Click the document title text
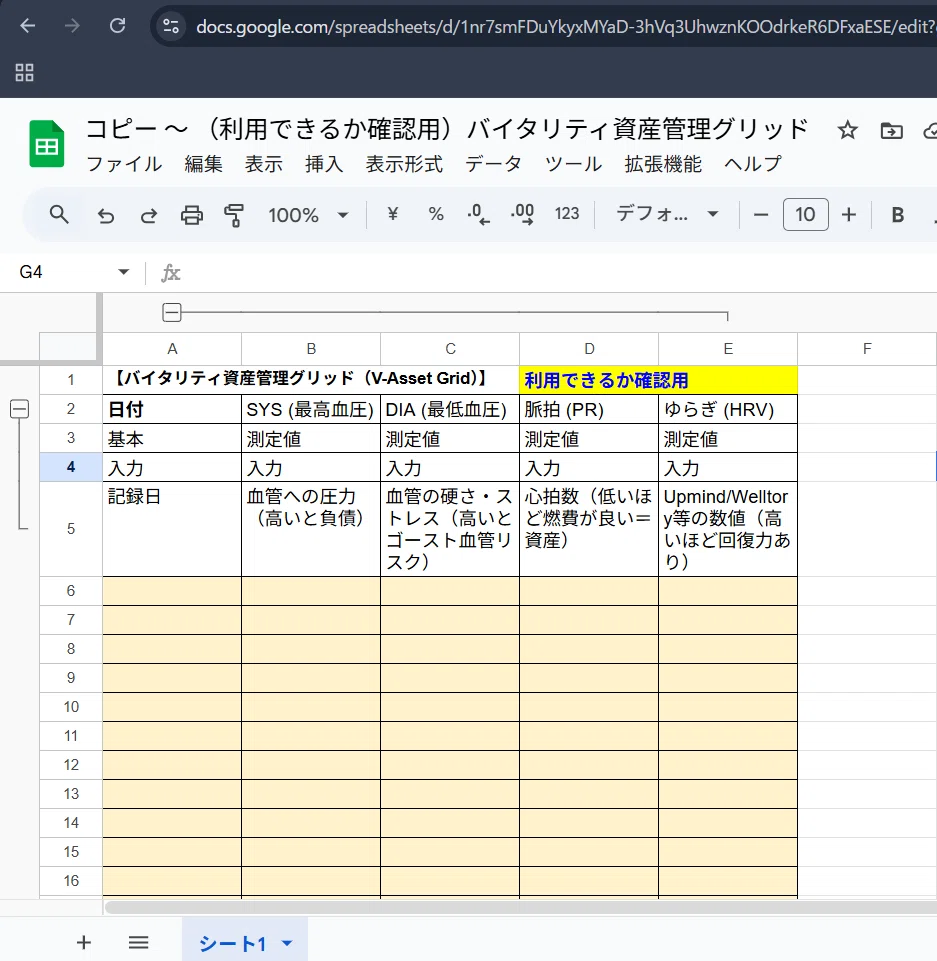 coord(447,129)
